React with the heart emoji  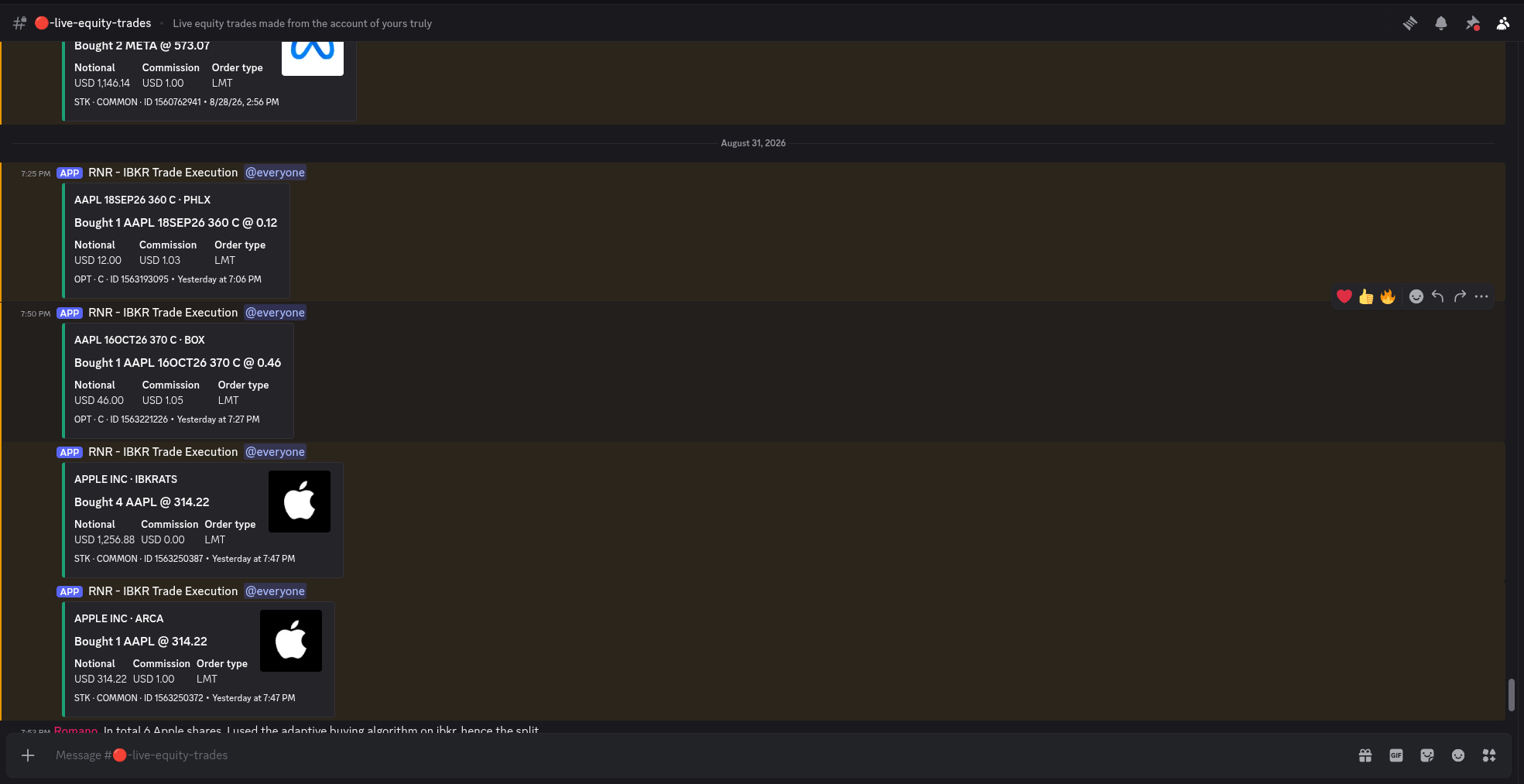coord(1344,296)
